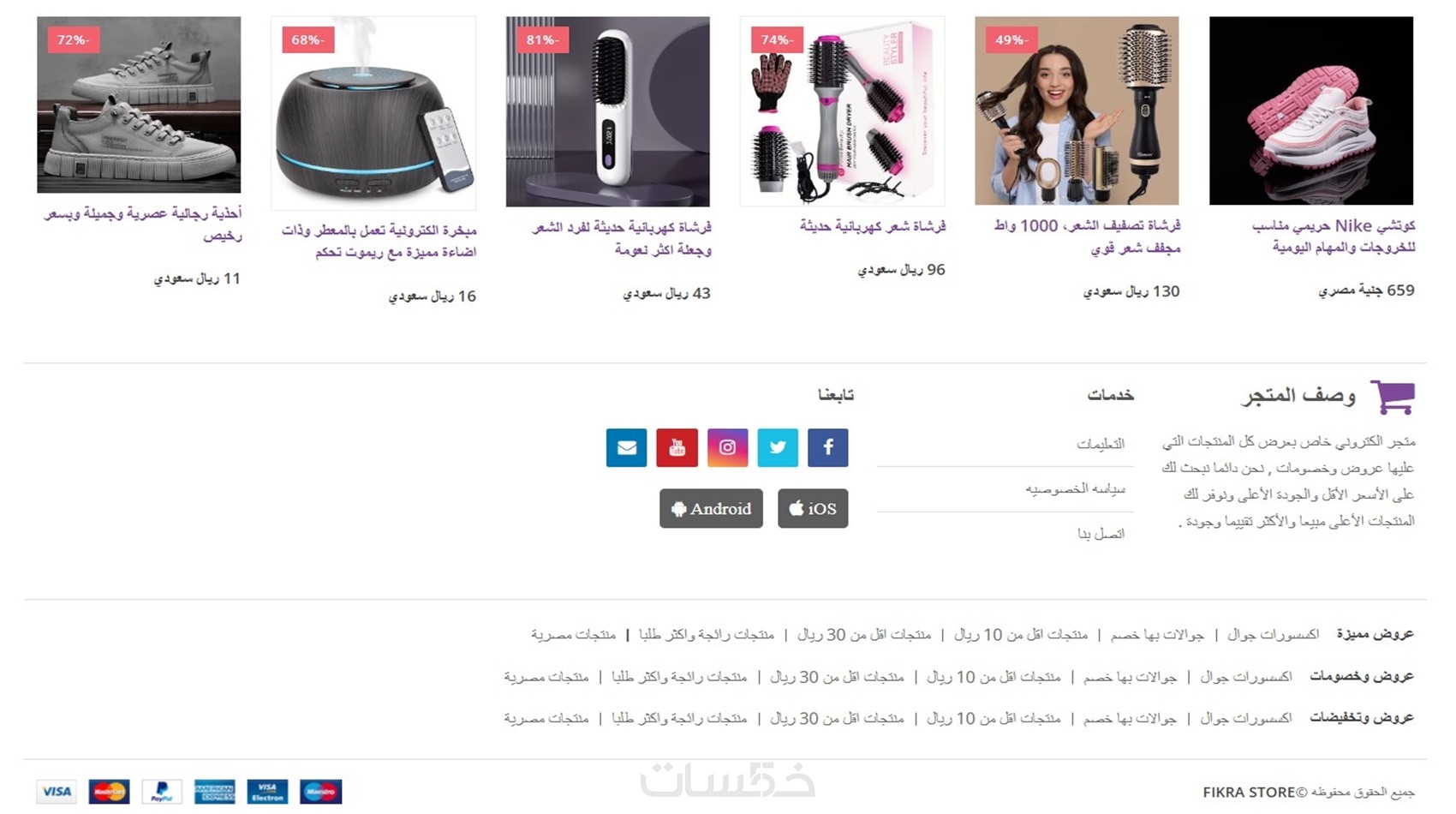Viewport: 1456px width, 814px height.
Task: Open the التعليمات services link
Action: [x=1101, y=444]
